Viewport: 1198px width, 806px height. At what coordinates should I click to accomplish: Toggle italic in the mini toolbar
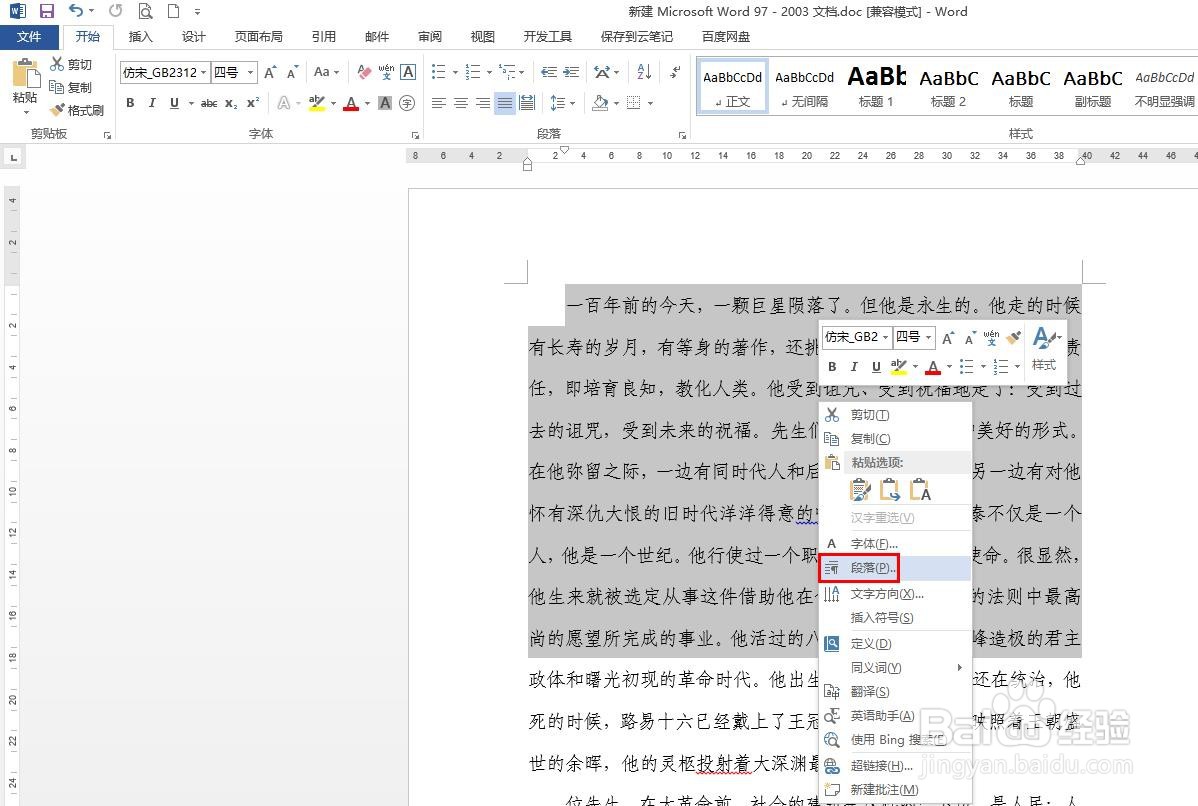click(854, 367)
